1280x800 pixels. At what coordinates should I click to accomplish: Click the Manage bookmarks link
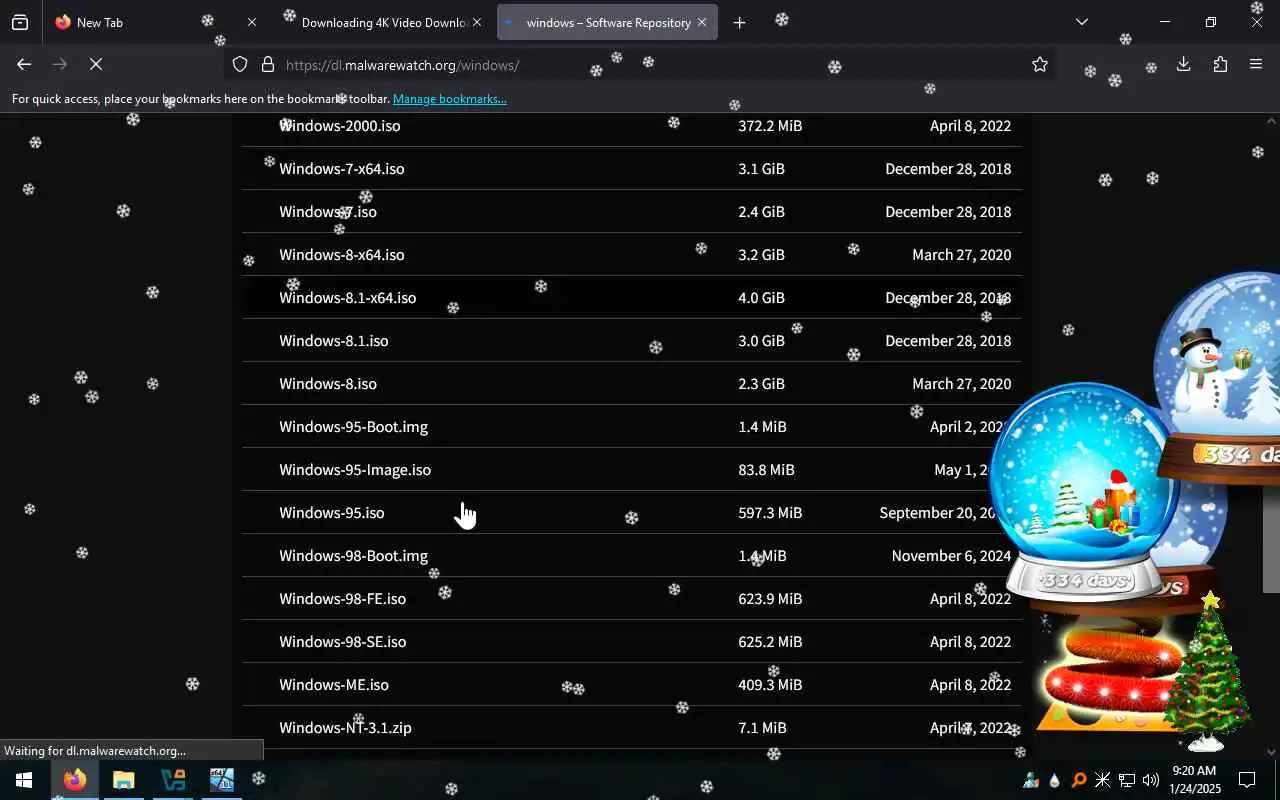click(449, 99)
